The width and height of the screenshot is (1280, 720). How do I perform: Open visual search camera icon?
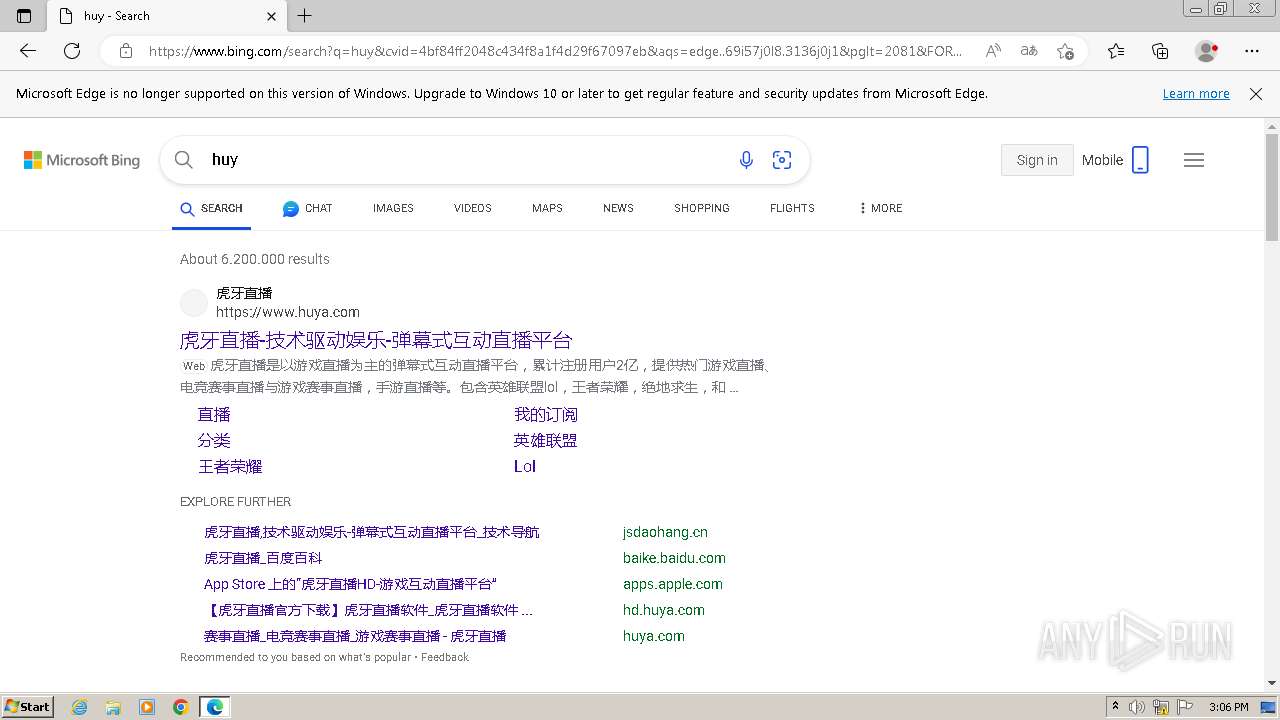782,160
